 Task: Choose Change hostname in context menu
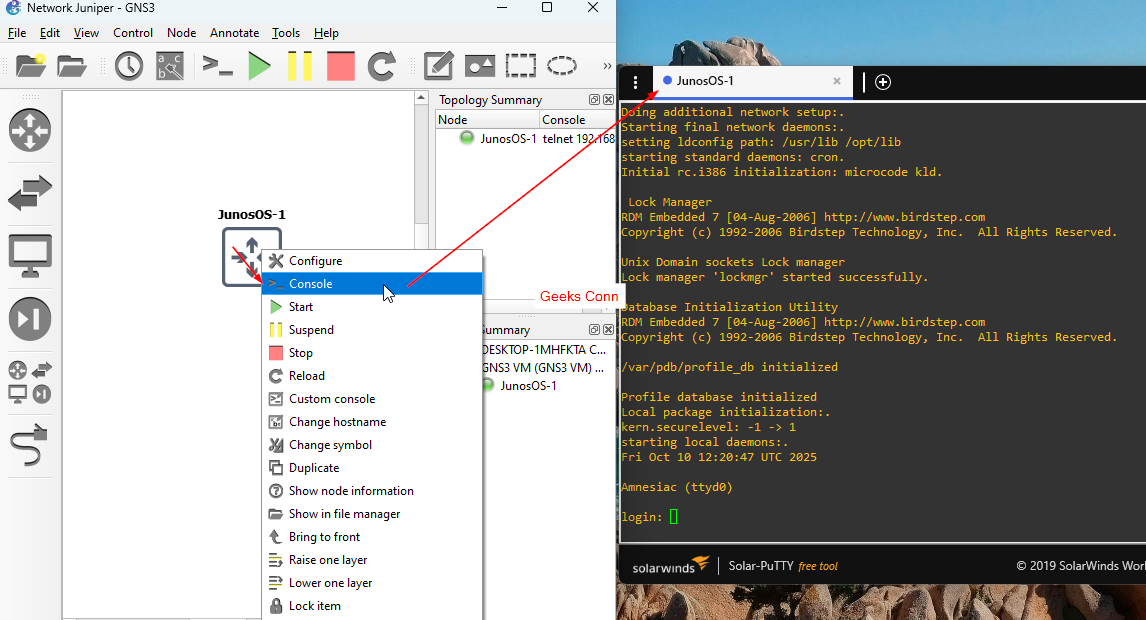click(x=337, y=422)
